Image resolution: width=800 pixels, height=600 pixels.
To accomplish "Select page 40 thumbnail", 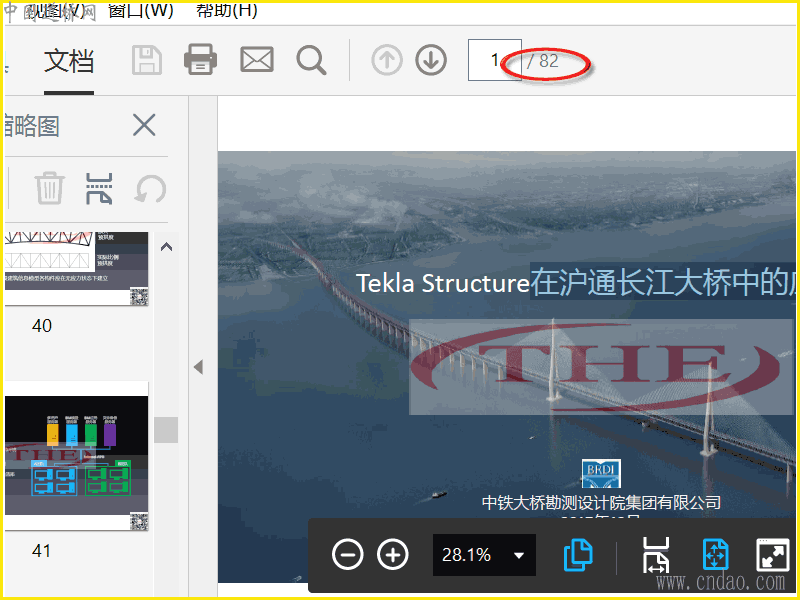I will 77,268.
